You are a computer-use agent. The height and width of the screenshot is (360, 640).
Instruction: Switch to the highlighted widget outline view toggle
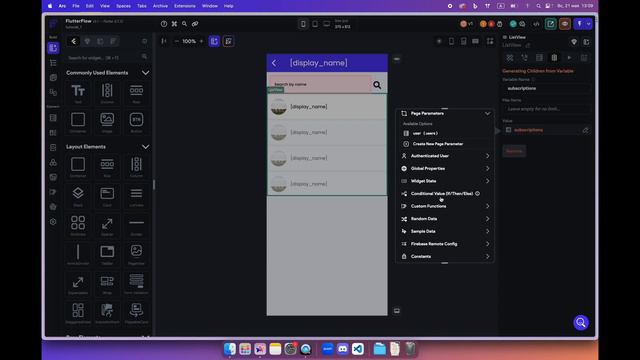point(214,41)
